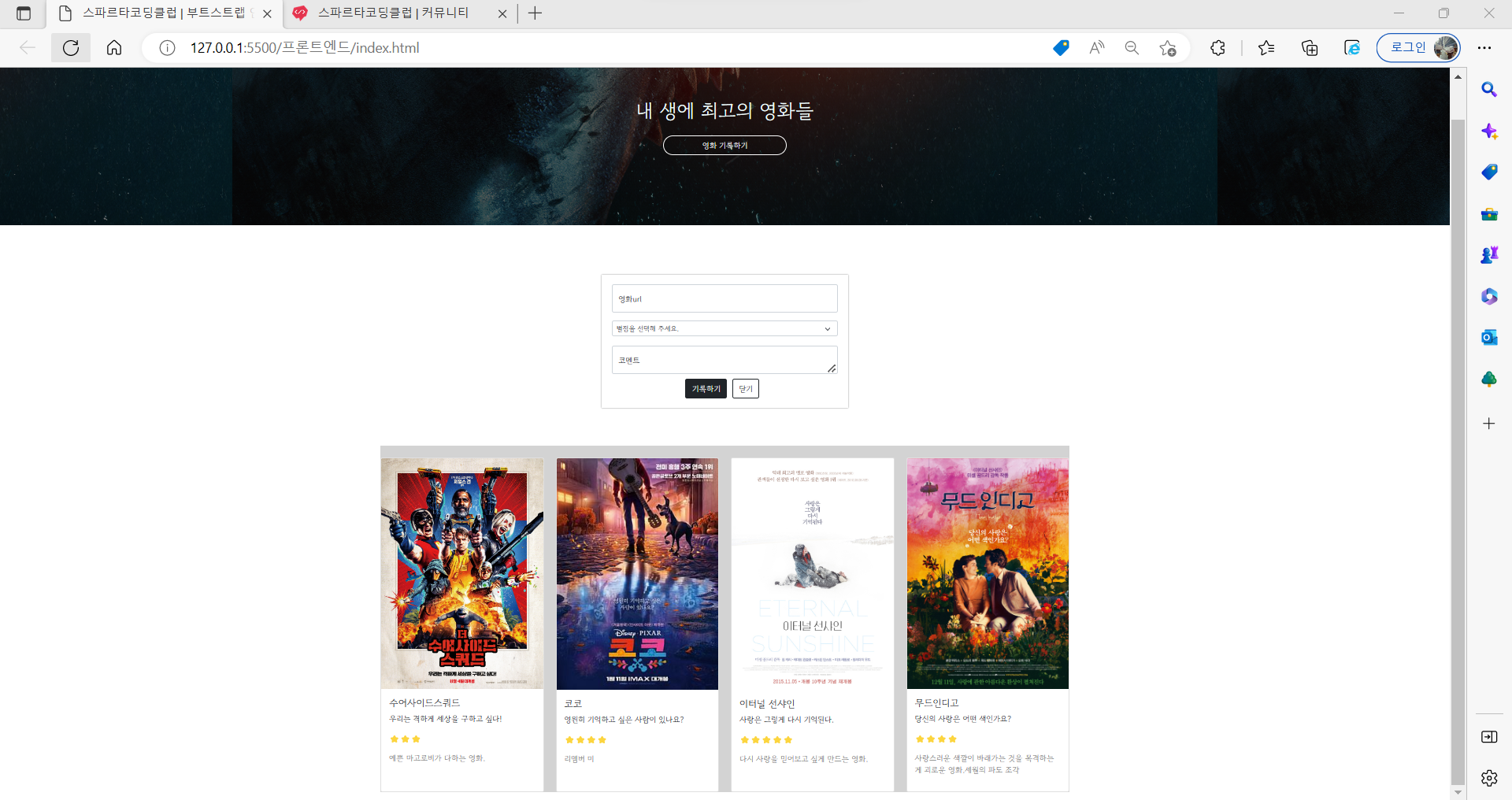Viewport: 1512px width, 800px height.
Task: Click the 영화 기록하기 header button
Action: [724, 146]
